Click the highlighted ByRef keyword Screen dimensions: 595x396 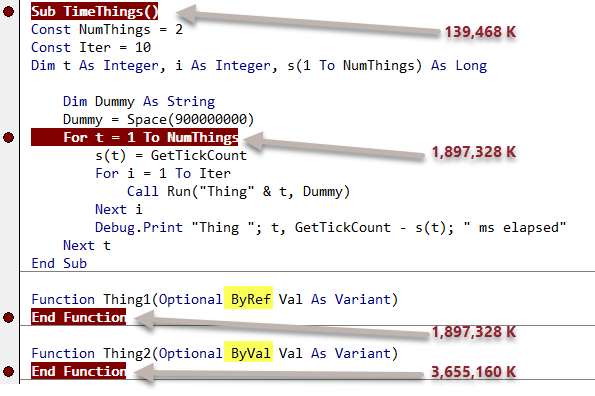[249, 299]
